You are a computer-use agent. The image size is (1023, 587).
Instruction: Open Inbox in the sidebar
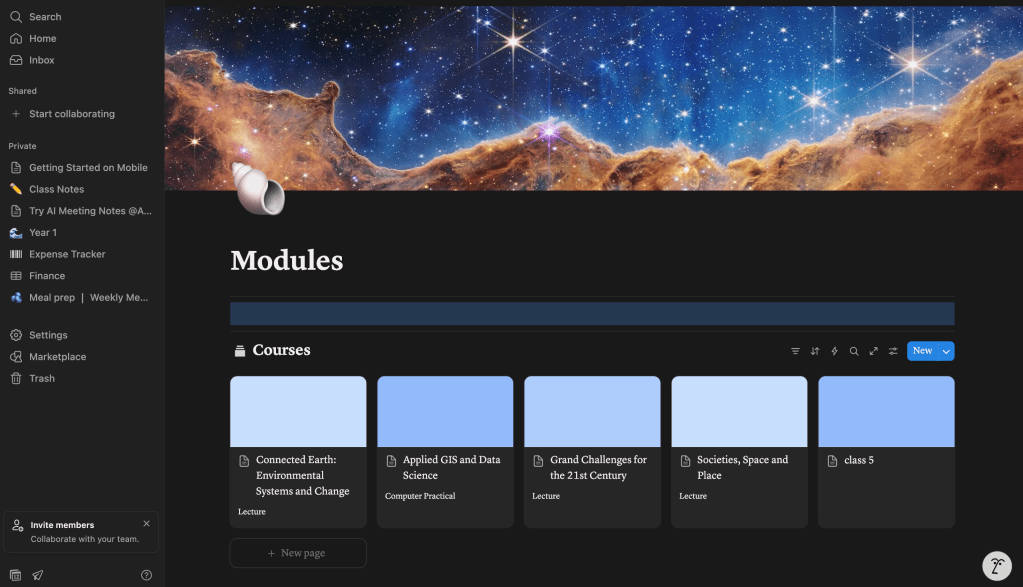tap(42, 60)
